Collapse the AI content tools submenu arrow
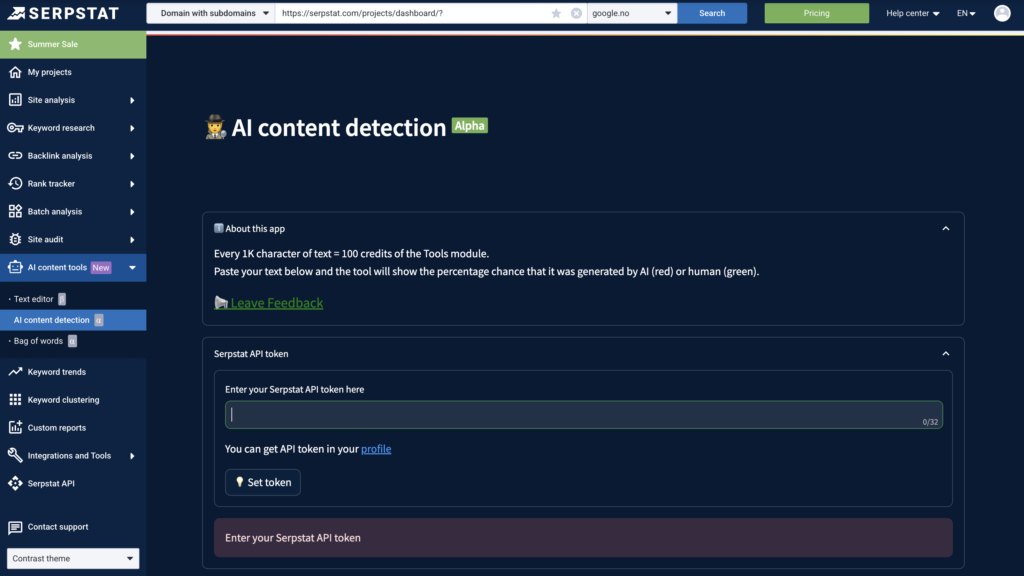Viewport: 1024px width, 576px height. [132, 268]
